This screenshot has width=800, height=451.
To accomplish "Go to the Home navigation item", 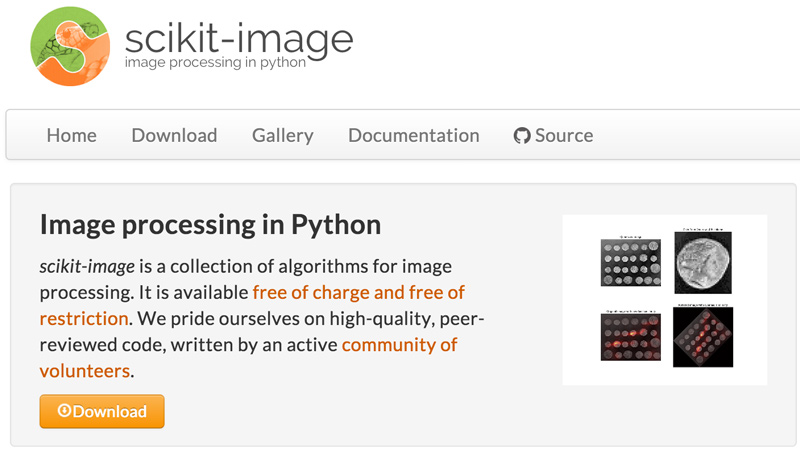I will click(x=72, y=136).
